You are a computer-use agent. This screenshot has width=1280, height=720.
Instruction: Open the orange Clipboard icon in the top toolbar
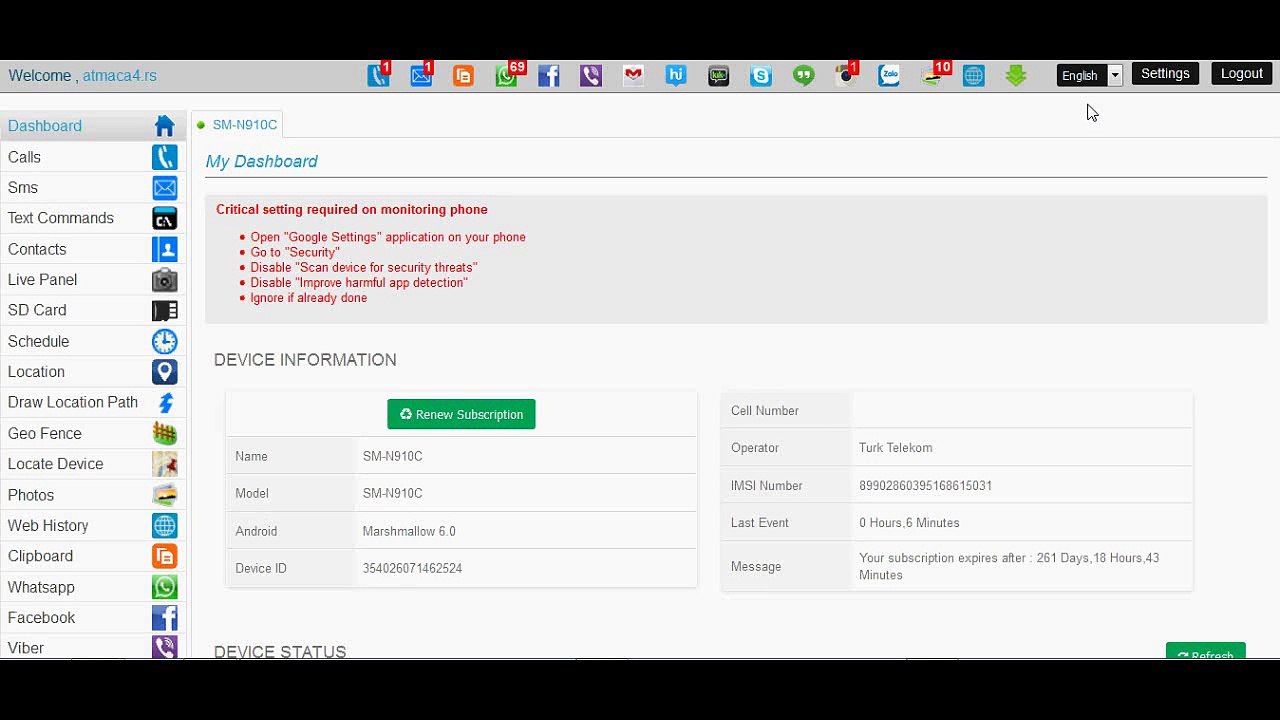[x=463, y=75]
